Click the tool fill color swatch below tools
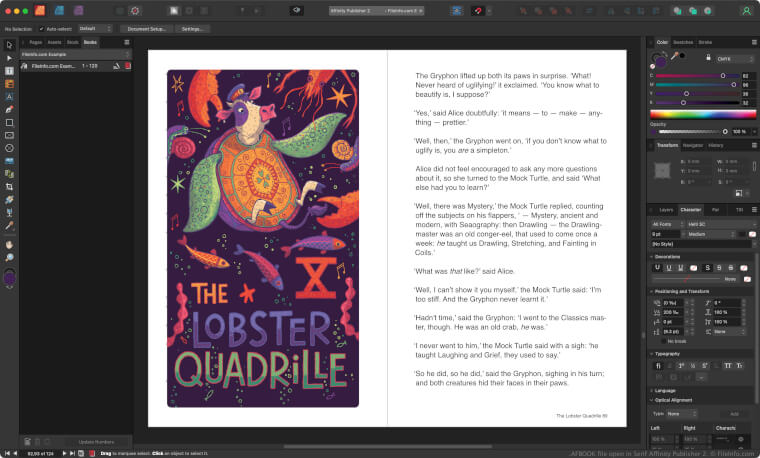This screenshot has width=760, height=458. 9,278
